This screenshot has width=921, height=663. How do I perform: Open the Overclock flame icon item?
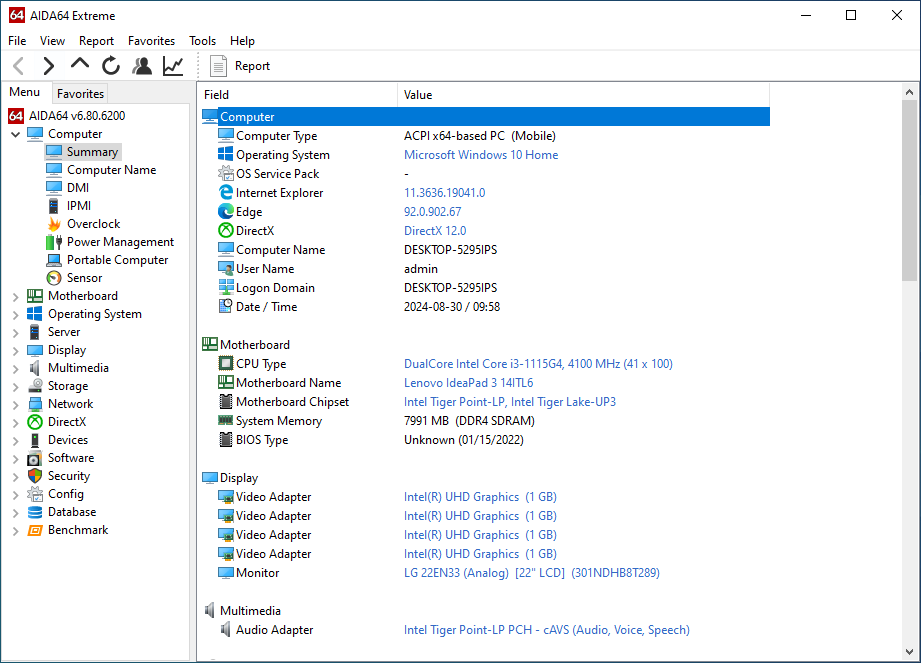pyautogui.click(x=54, y=224)
